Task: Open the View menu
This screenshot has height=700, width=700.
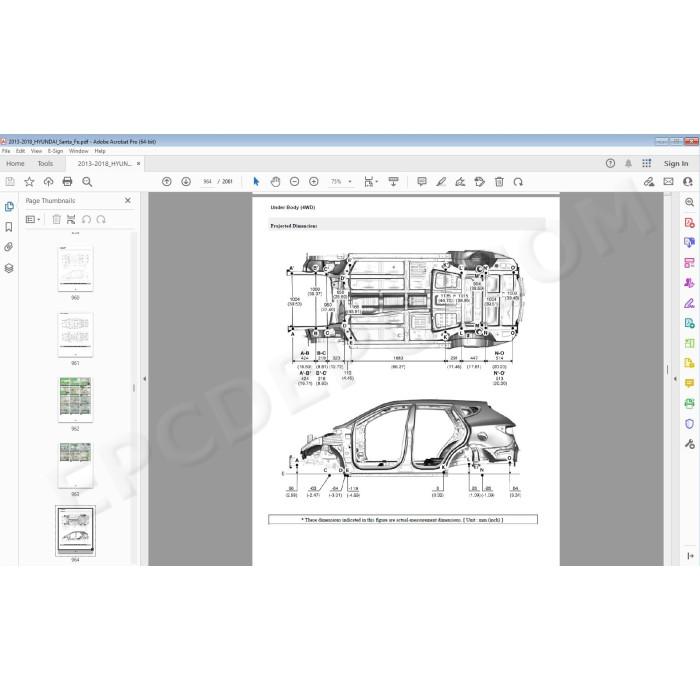Action: click(36, 151)
